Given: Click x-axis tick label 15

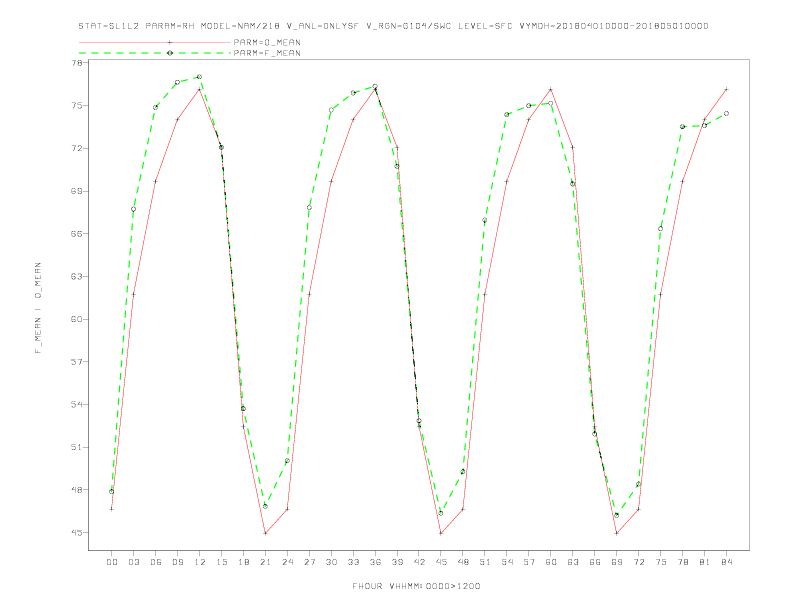Looking at the screenshot, I should (x=221, y=562).
